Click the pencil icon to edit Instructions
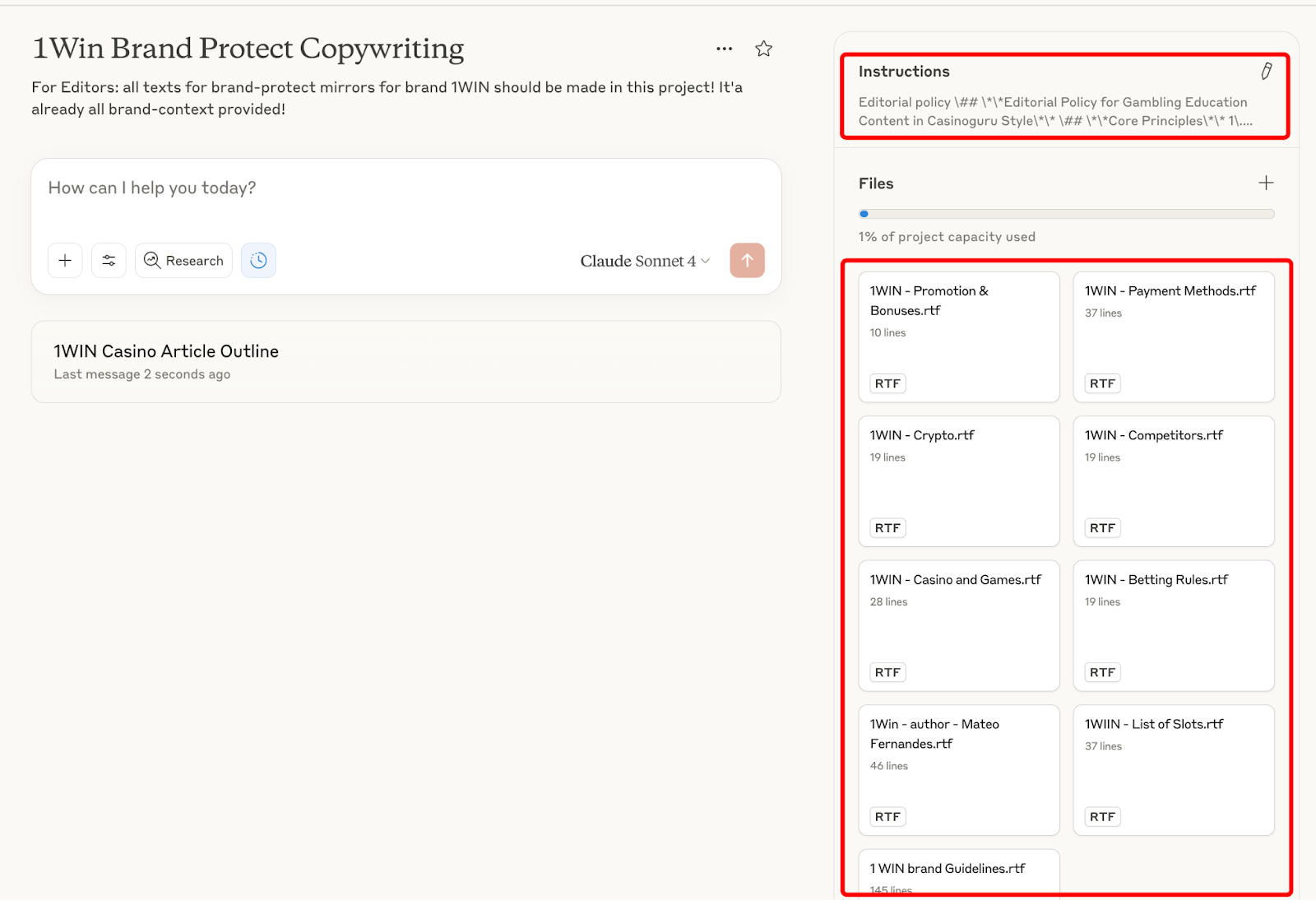Viewport: 1316px width, 900px height. [x=1266, y=72]
